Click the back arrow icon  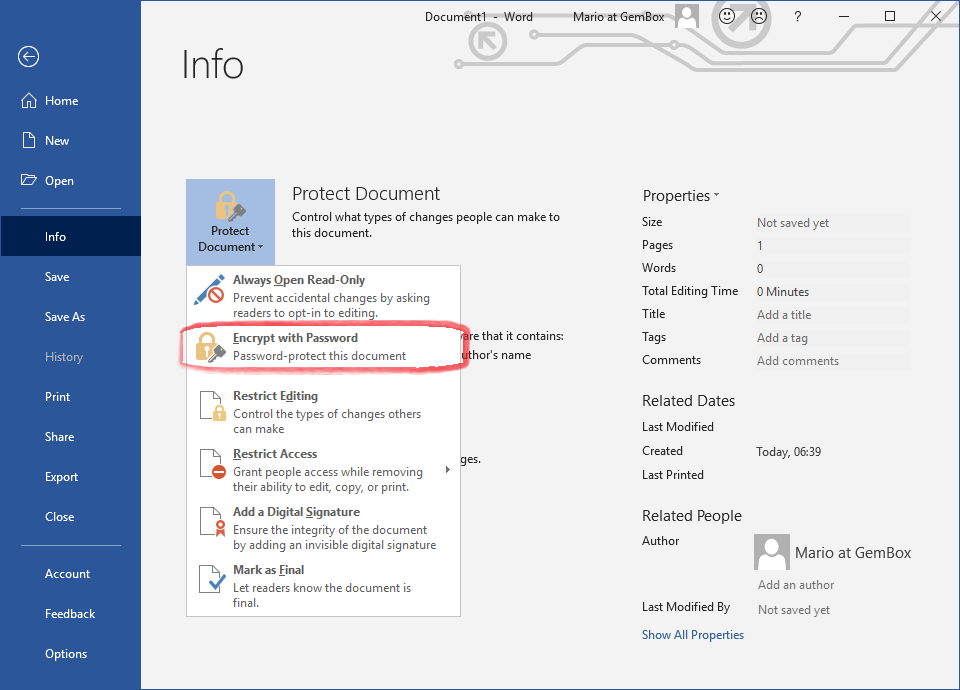(x=28, y=57)
